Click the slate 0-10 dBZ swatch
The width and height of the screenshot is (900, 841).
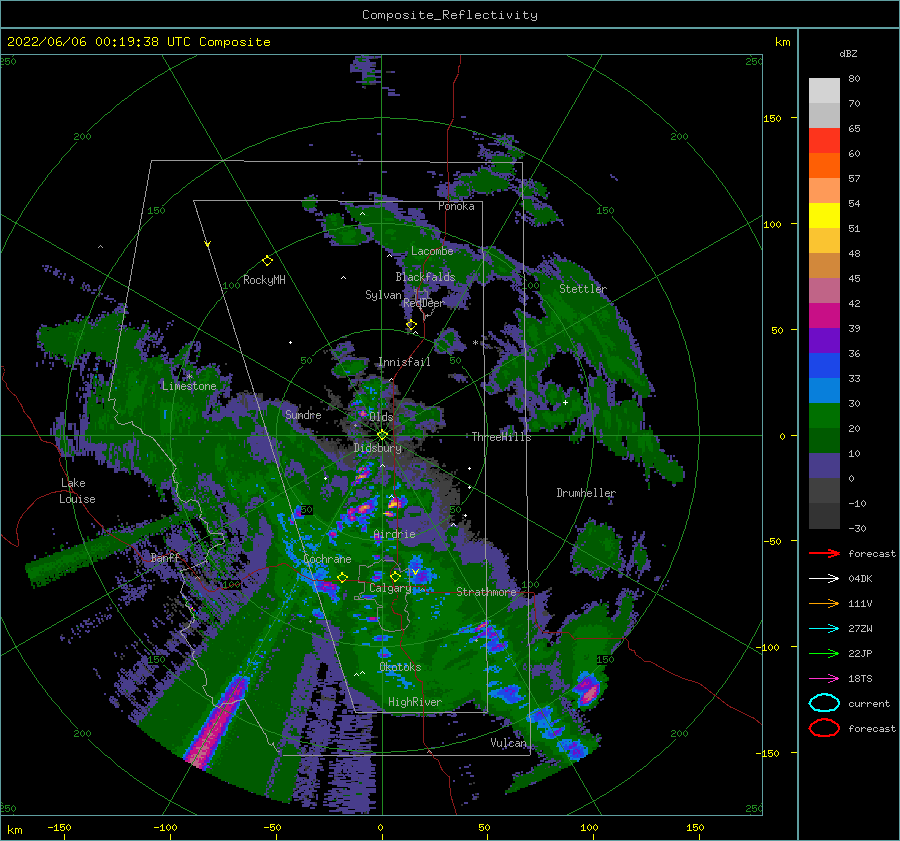click(824, 466)
